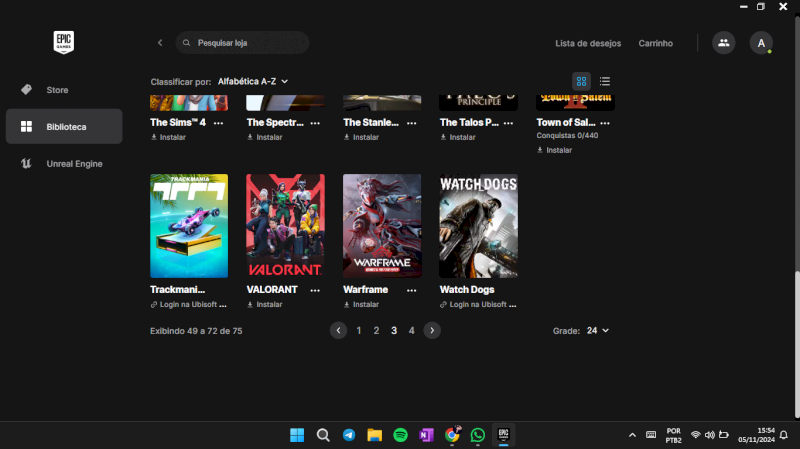
Task: Switch to list view layout
Action: point(605,81)
